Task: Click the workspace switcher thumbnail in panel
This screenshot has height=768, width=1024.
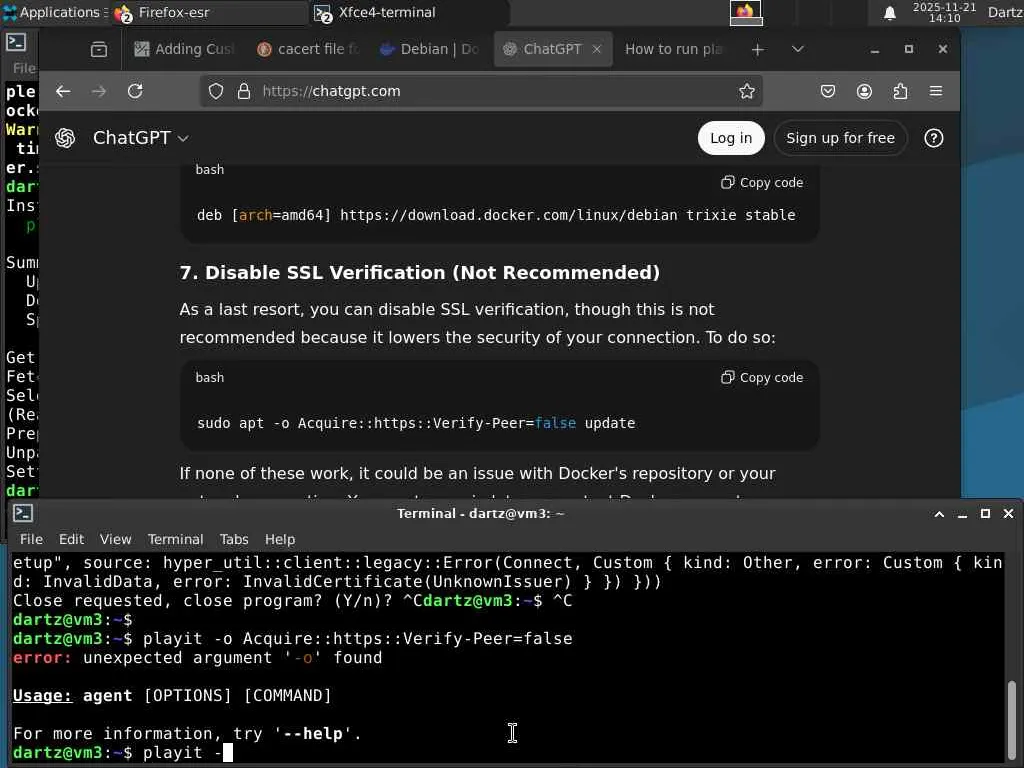Action: [746, 12]
